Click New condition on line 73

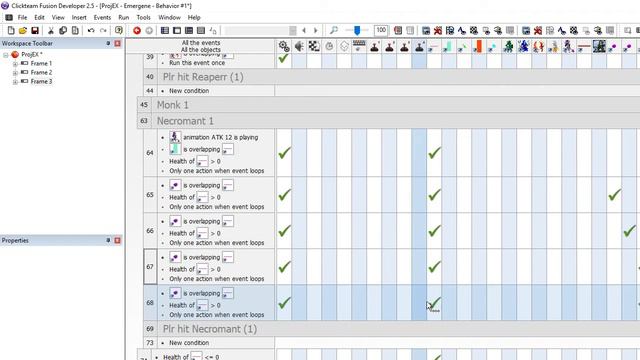pos(189,343)
